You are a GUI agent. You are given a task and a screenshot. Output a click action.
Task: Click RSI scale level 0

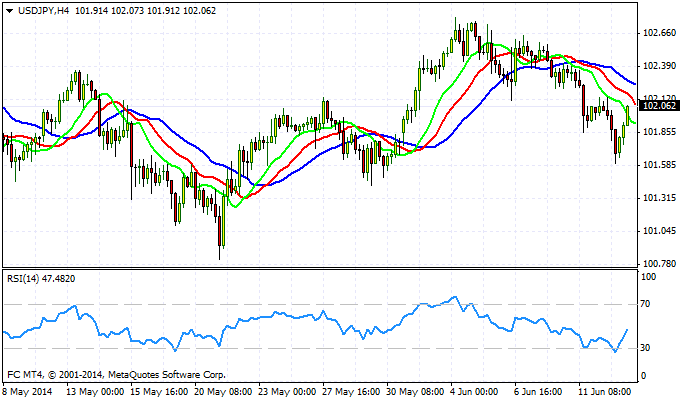tap(643, 376)
